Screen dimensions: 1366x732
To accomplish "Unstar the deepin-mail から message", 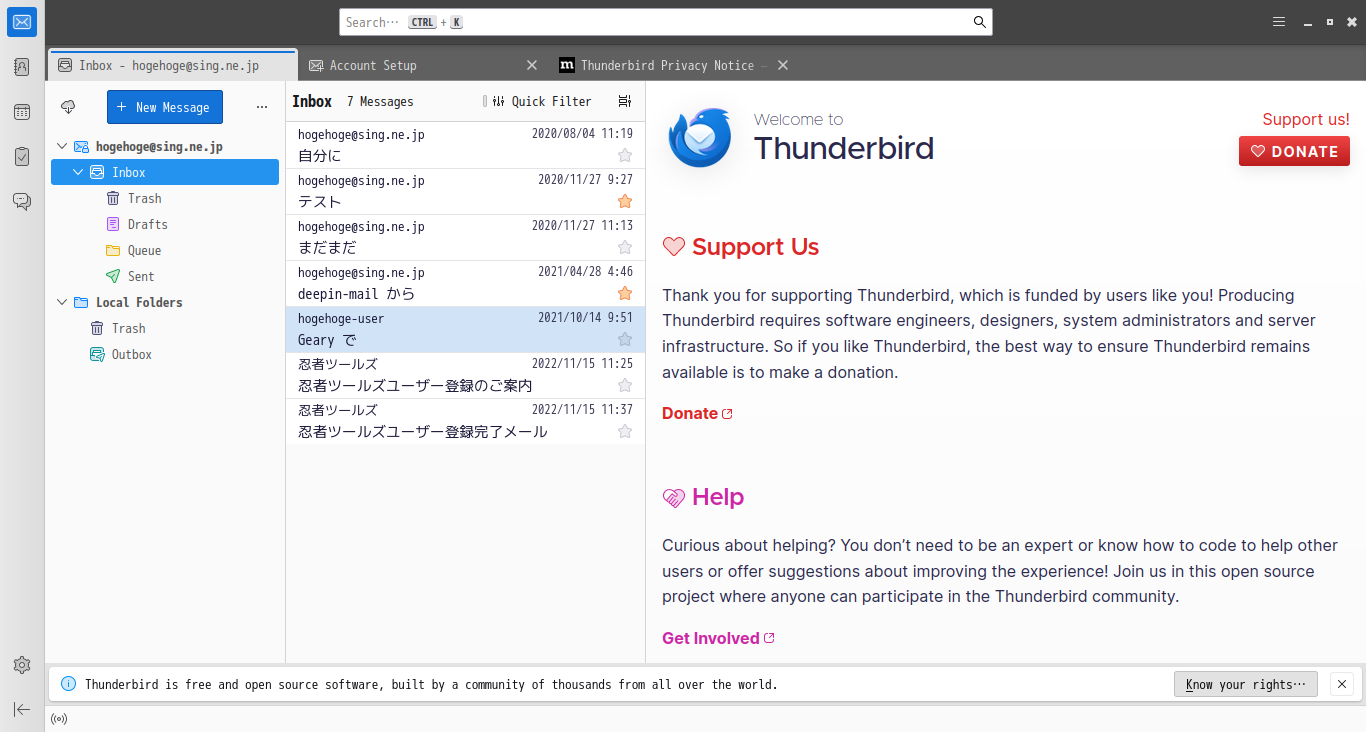I will click(x=625, y=293).
